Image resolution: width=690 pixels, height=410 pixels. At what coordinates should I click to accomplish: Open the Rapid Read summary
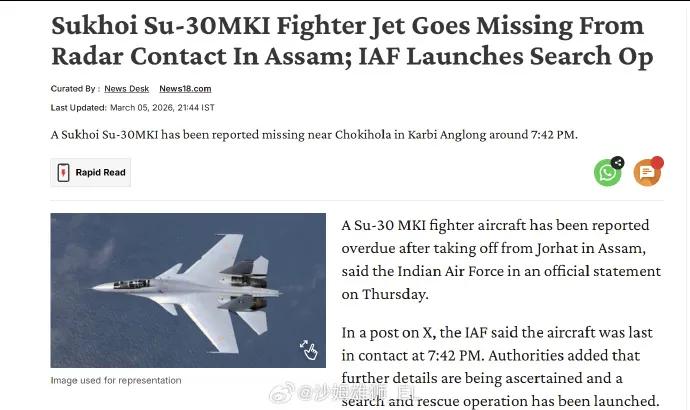pos(100,173)
